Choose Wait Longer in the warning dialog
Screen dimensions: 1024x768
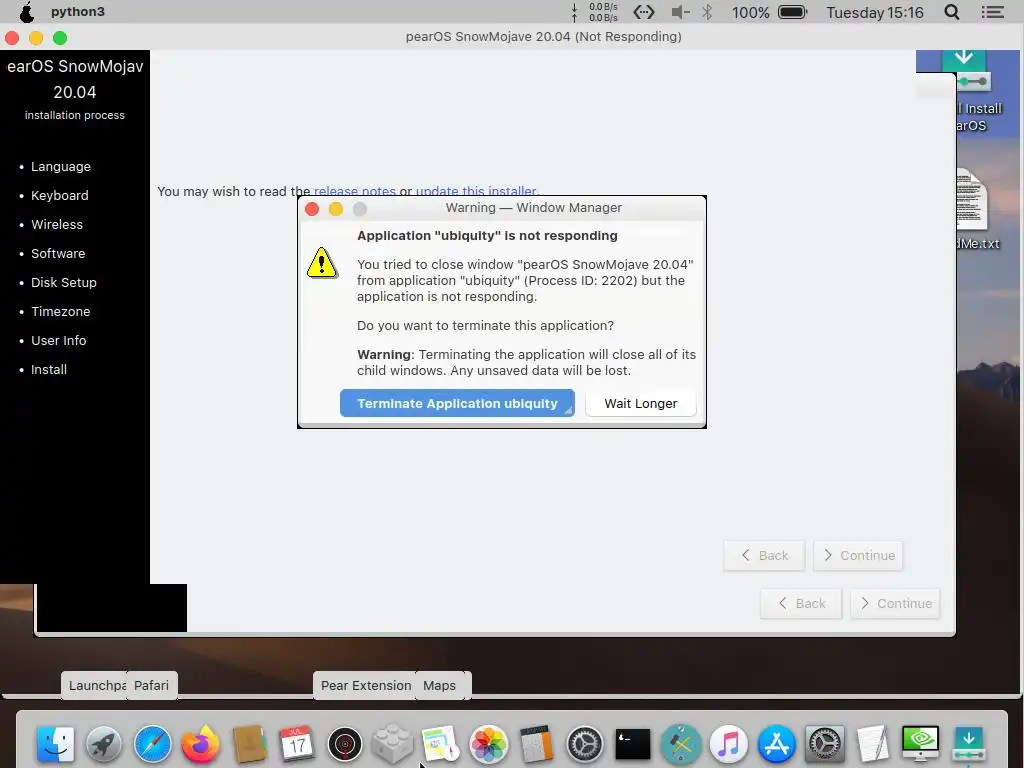[x=641, y=404]
